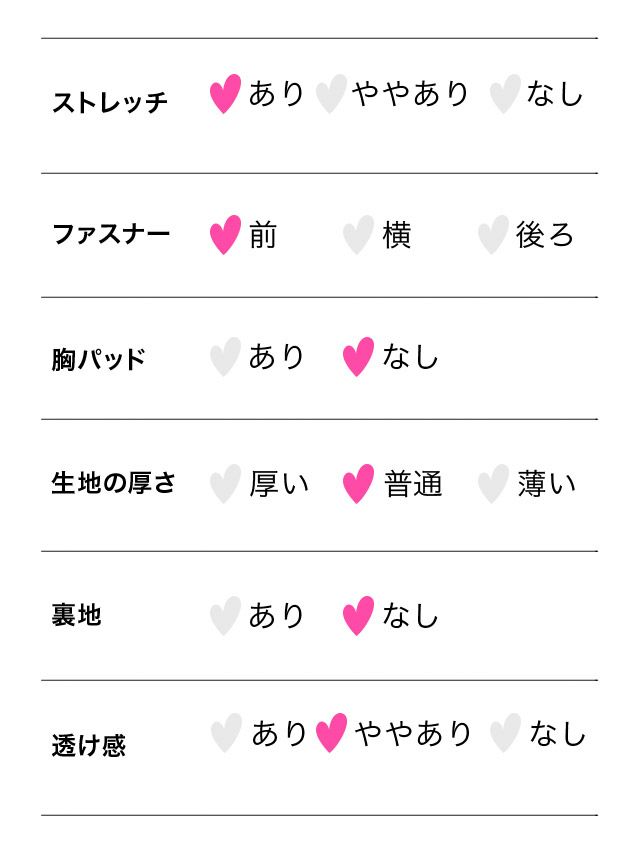This screenshot has height=854, width=640.
Task: Click the ファスナー row label
Action: pos(111,235)
